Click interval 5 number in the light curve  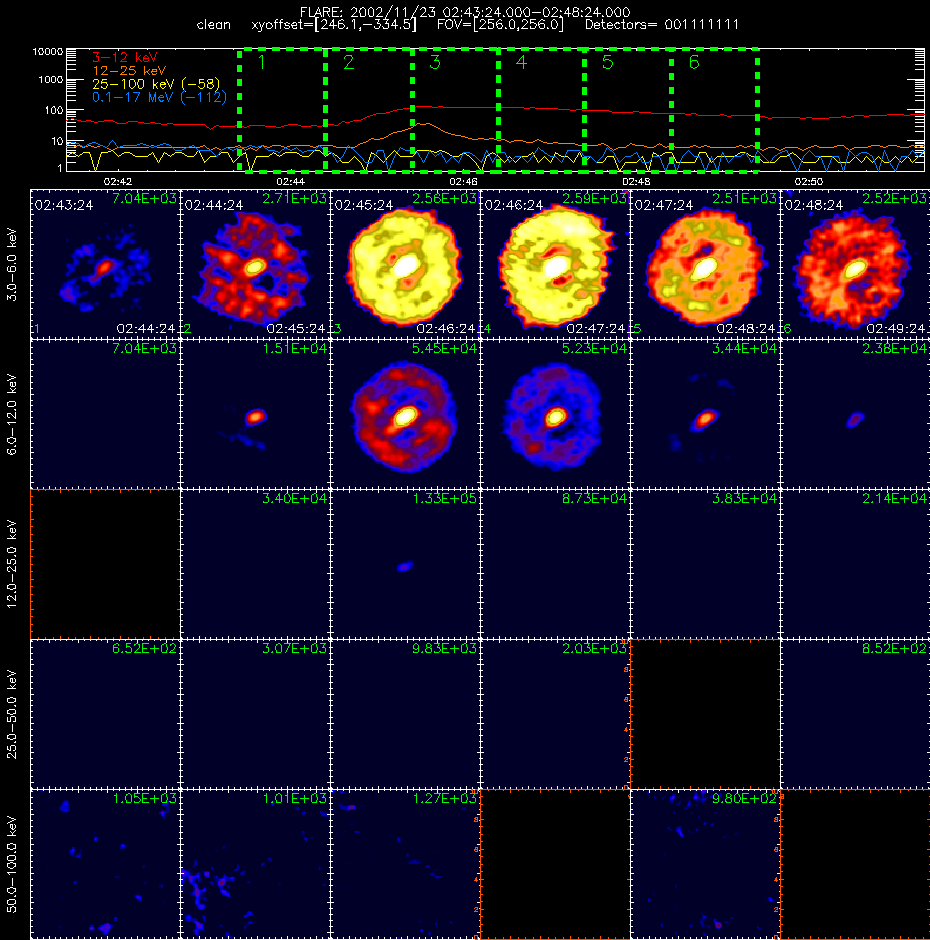(607, 62)
